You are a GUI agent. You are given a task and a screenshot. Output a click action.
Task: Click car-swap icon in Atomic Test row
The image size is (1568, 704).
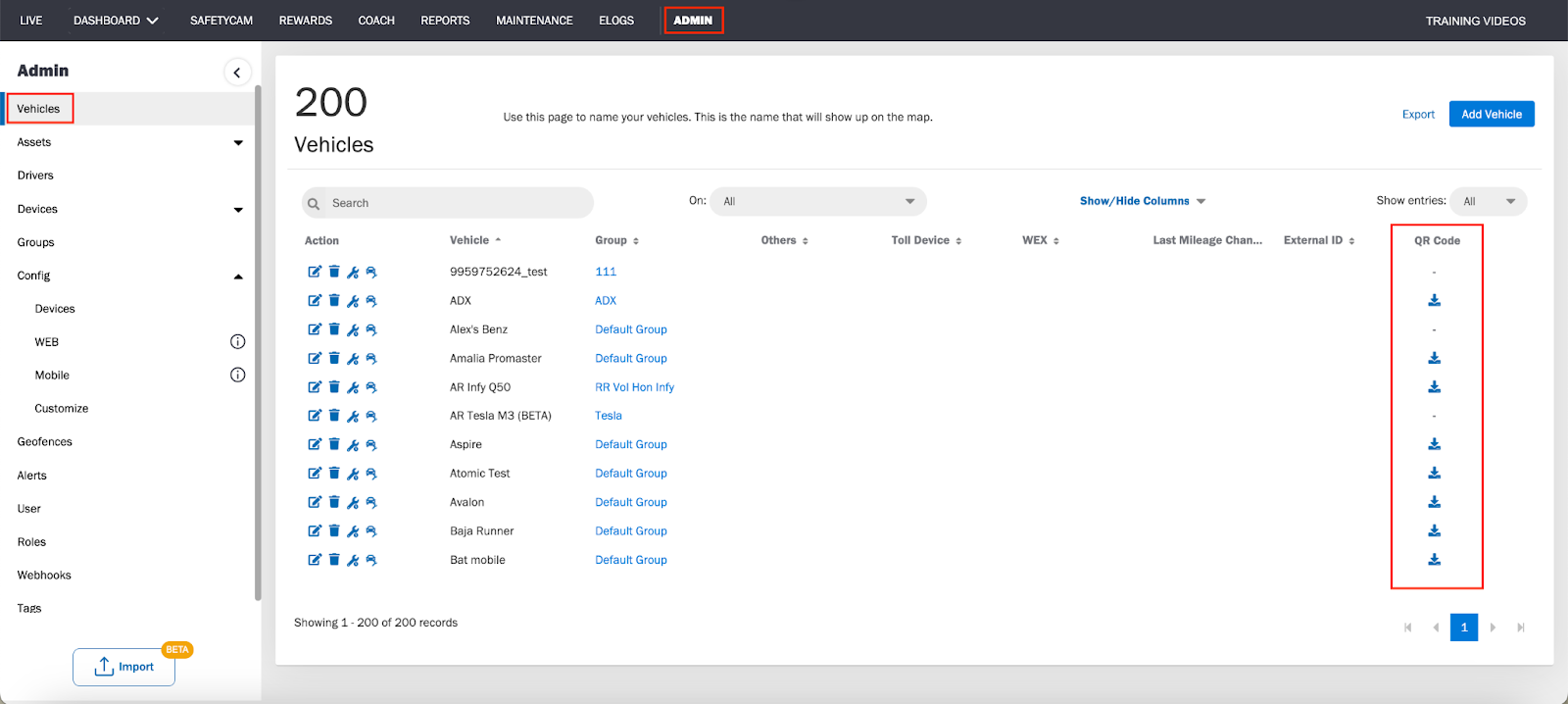click(x=371, y=474)
